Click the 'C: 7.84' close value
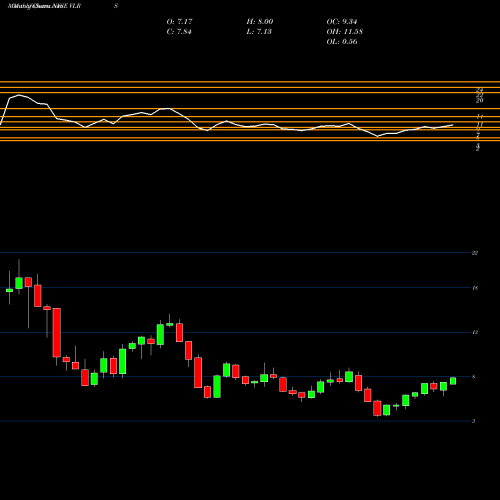The width and height of the screenshot is (500, 500). (x=179, y=32)
